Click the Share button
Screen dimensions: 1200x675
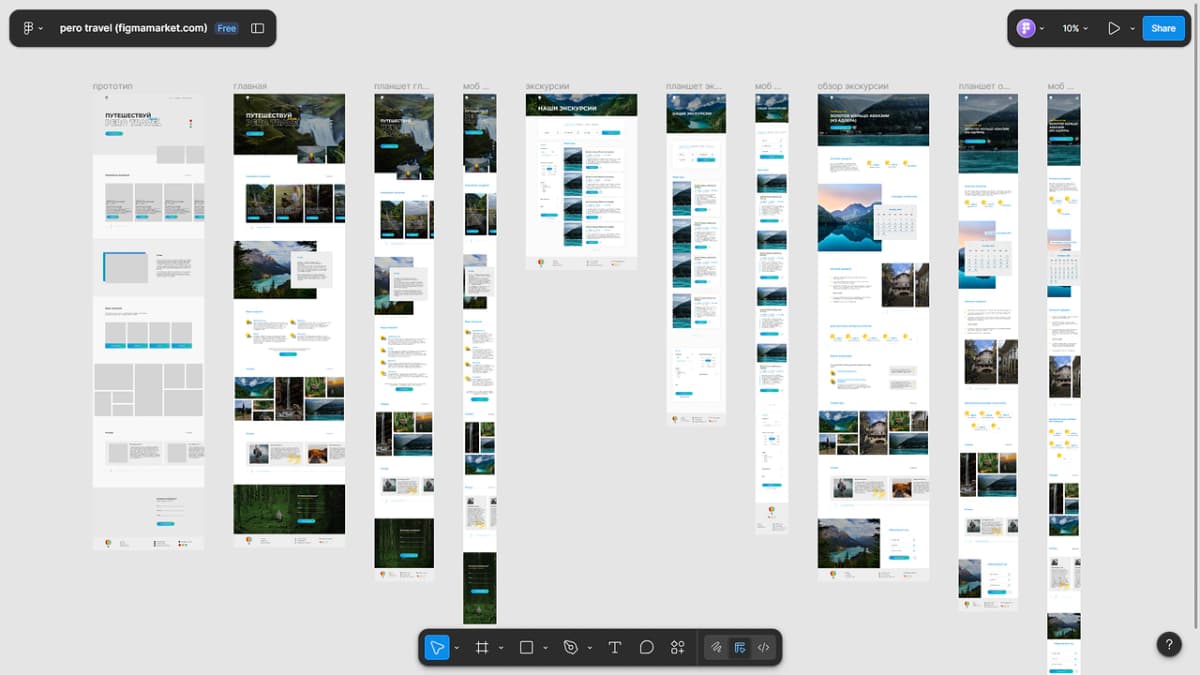pyautogui.click(x=1163, y=28)
